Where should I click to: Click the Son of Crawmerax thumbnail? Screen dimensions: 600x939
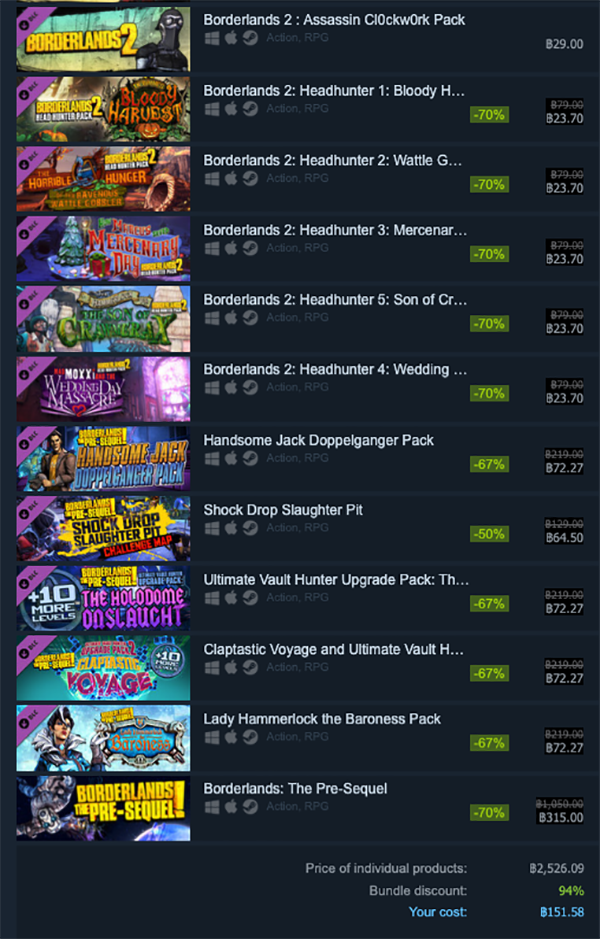click(104, 319)
